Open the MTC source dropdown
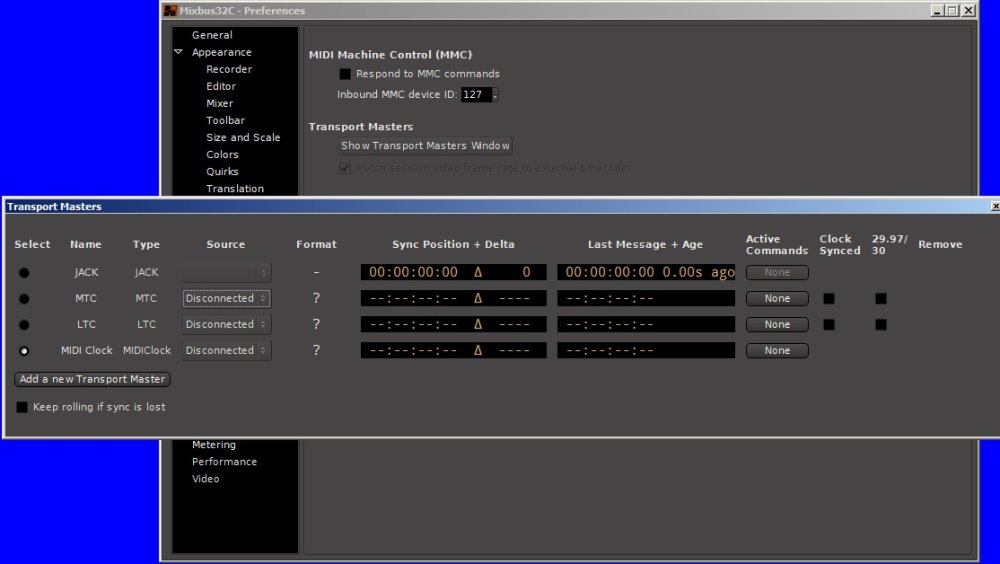1000x564 pixels. tap(226, 299)
